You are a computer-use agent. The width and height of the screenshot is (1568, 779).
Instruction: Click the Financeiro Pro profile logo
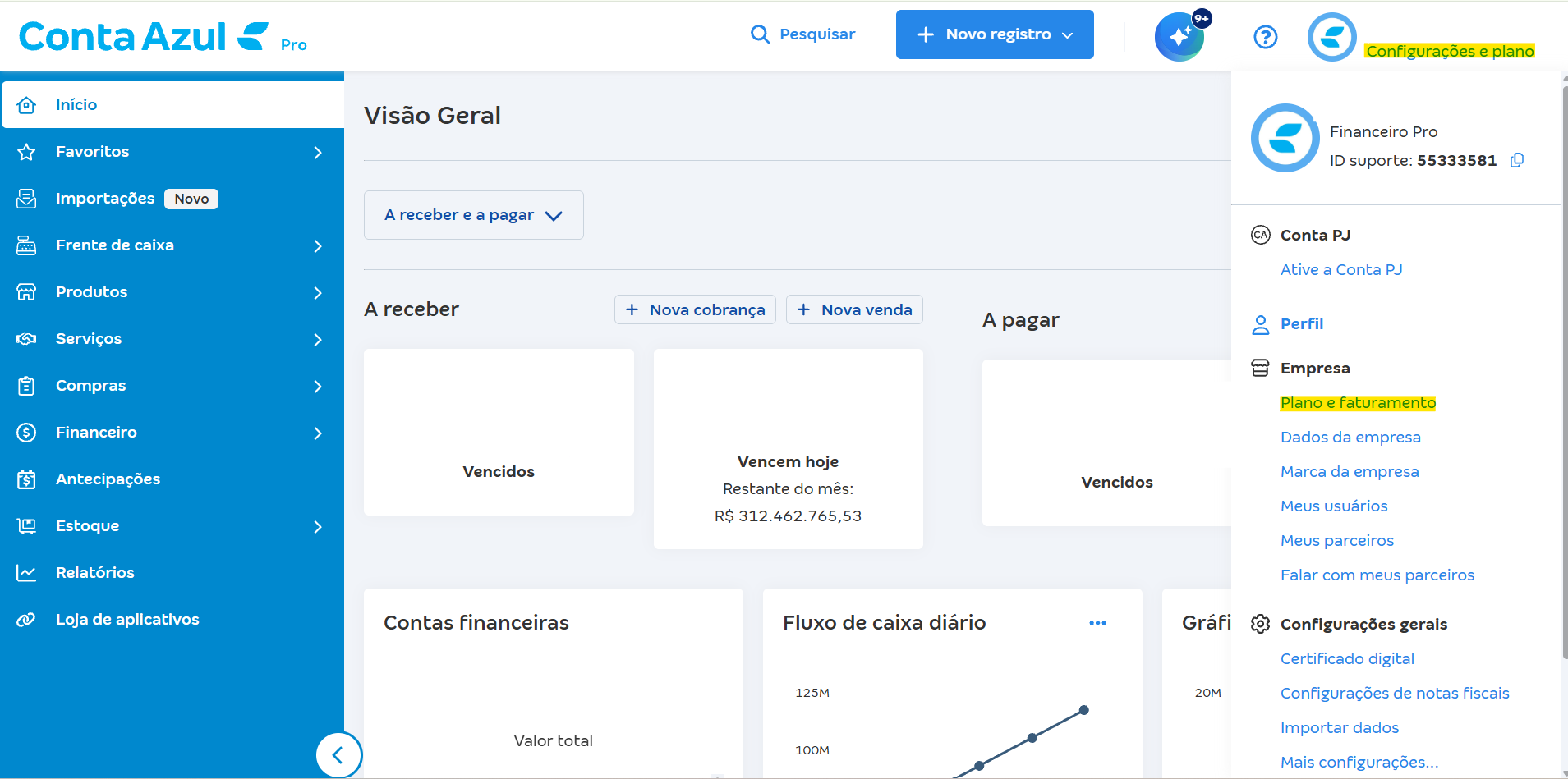click(1285, 138)
